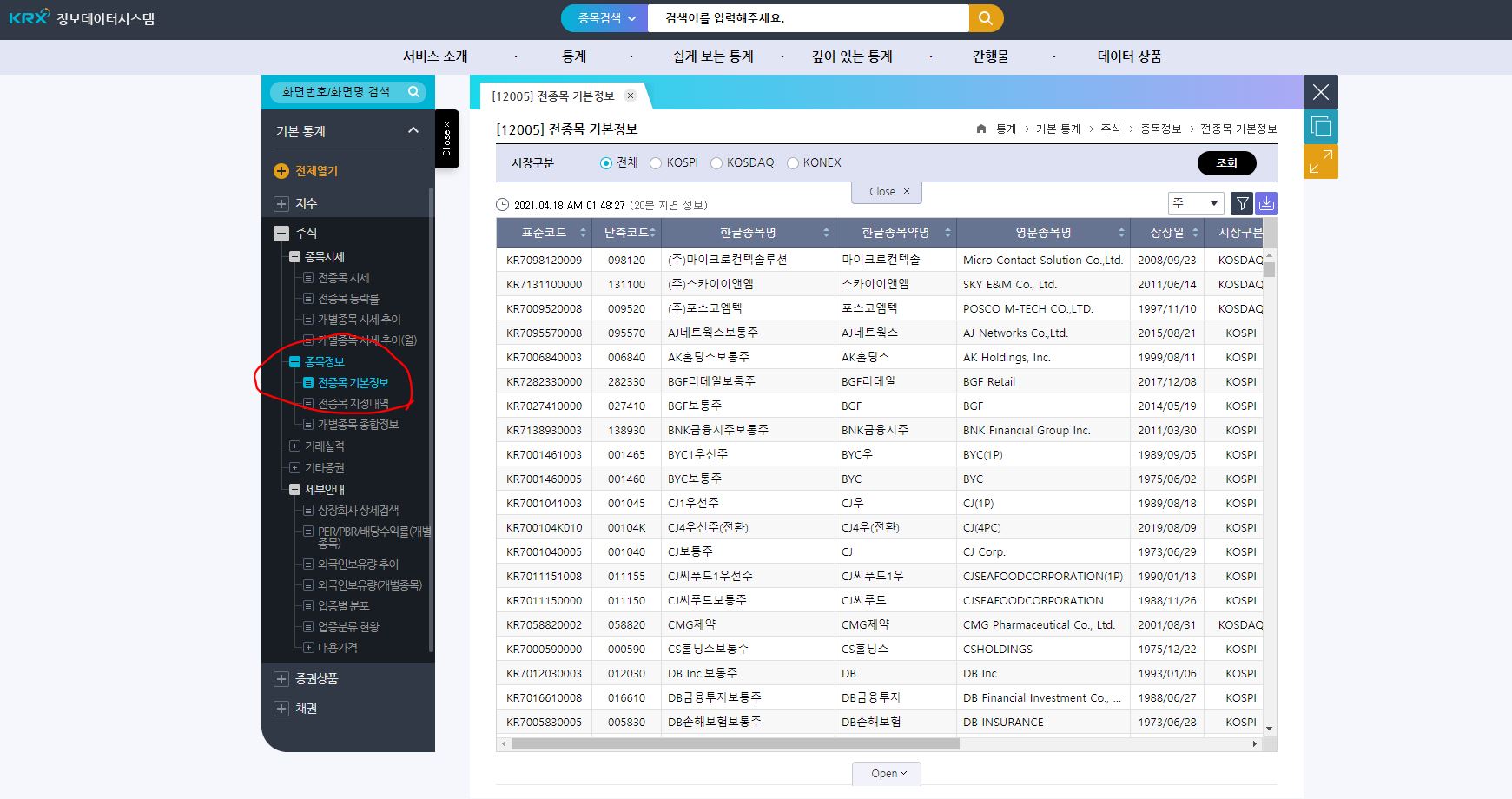This screenshot has height=799, width=1512.
Task: Open the 주 unit dropdown
Action: pyautogui.click(x=1196, y=203)
